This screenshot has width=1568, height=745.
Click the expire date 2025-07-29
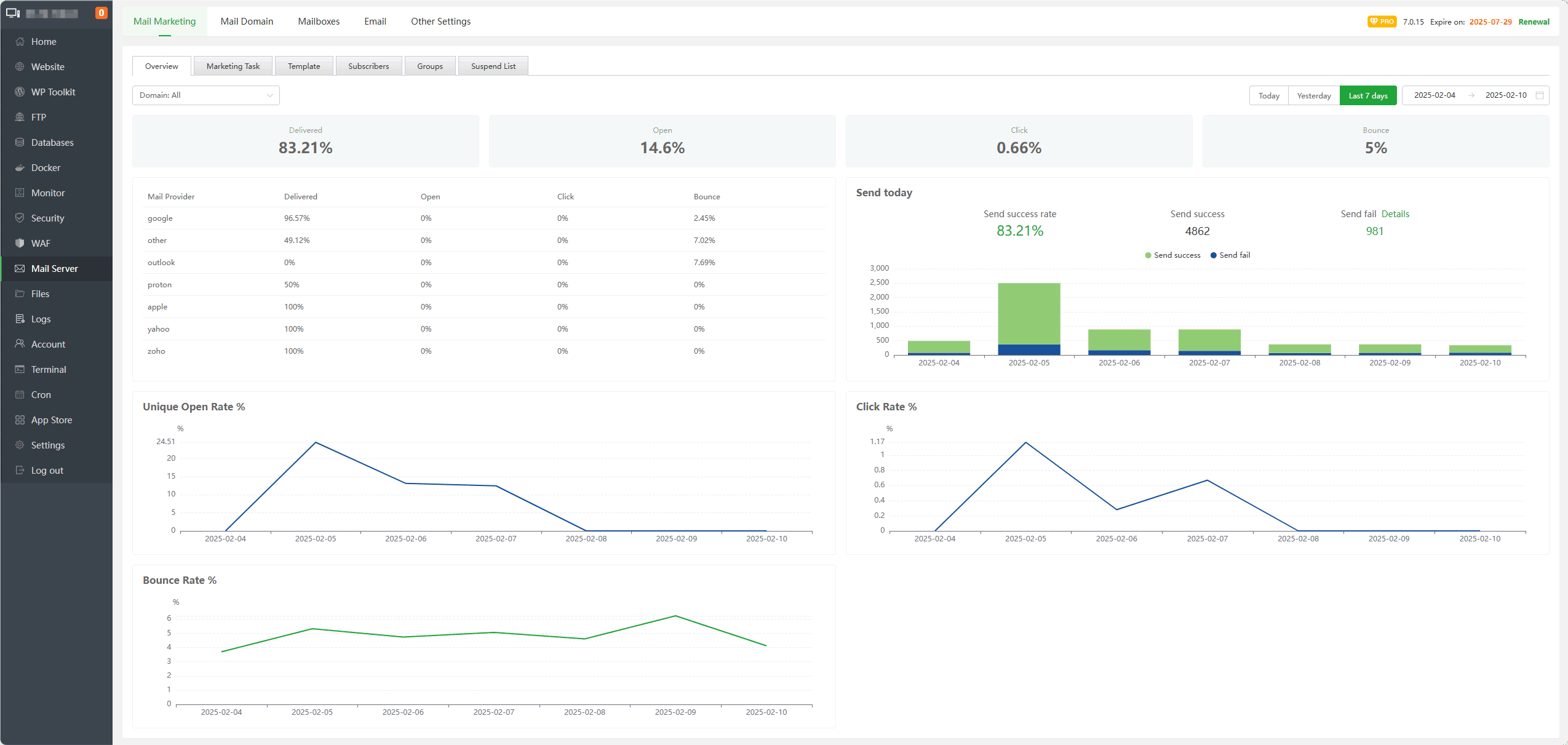1490,22
